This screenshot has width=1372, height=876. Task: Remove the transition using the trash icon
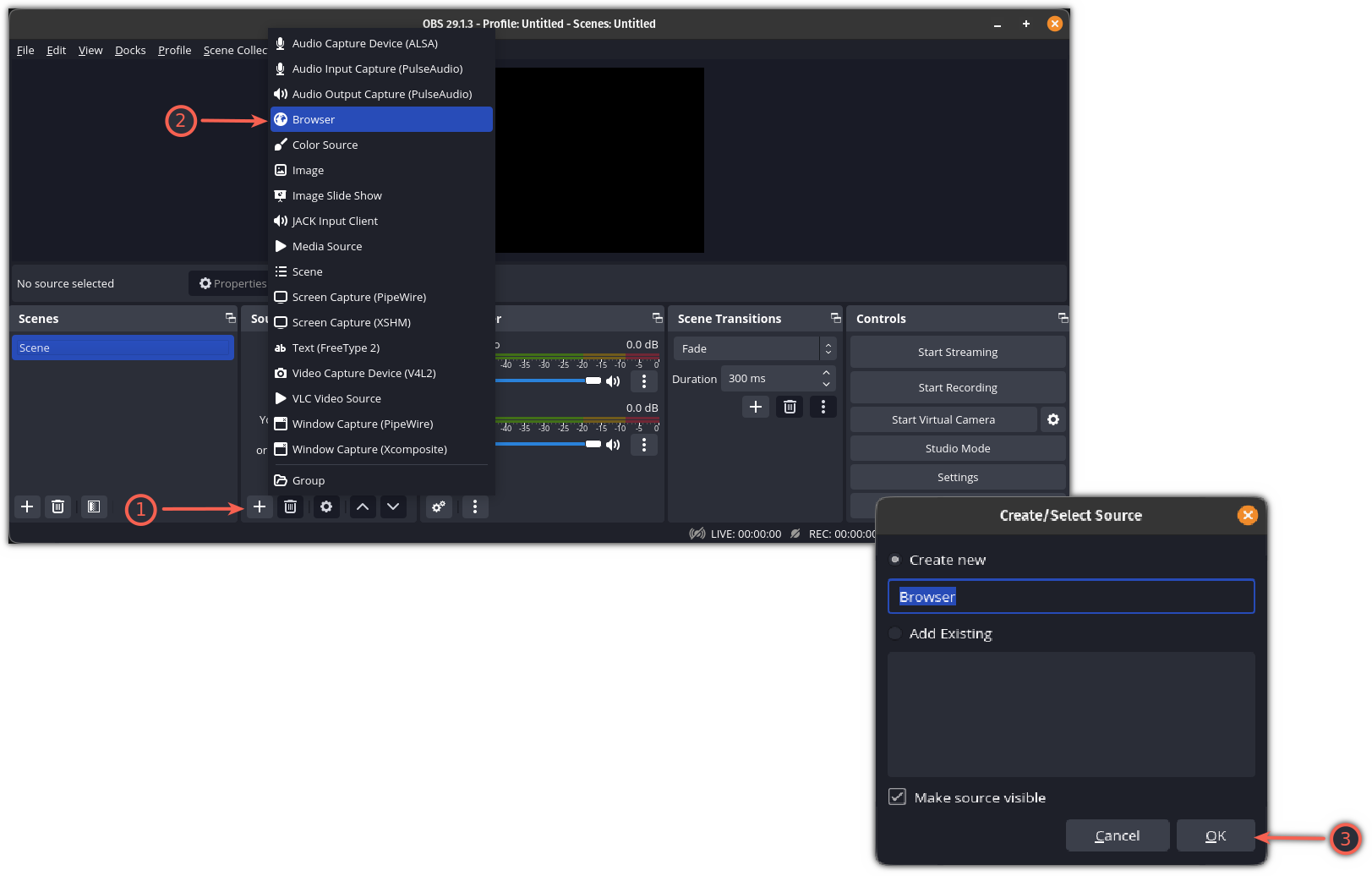click(789, 407)
